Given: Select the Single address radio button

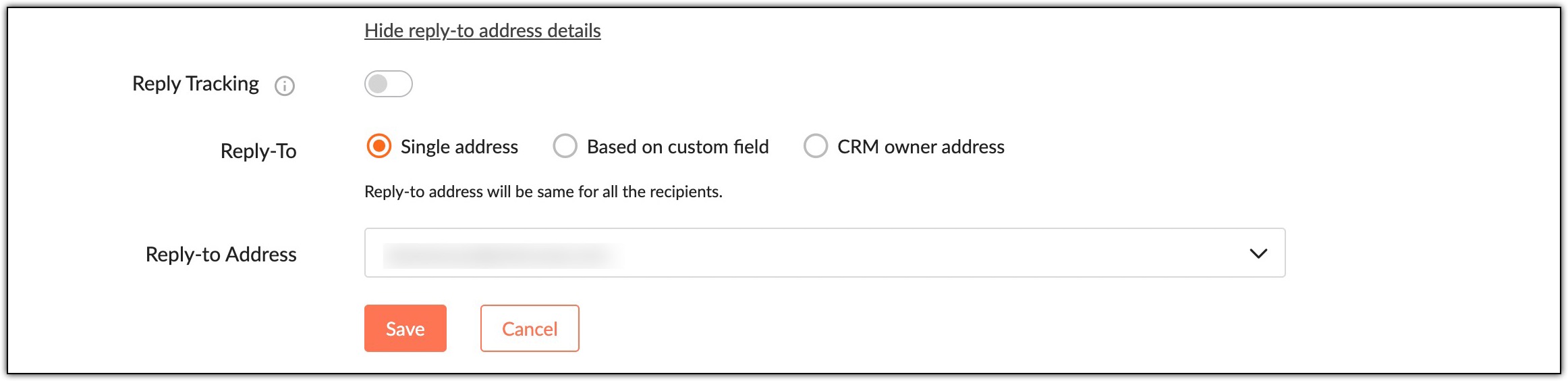Looking at the screenshot, I should tap(379, 146).
